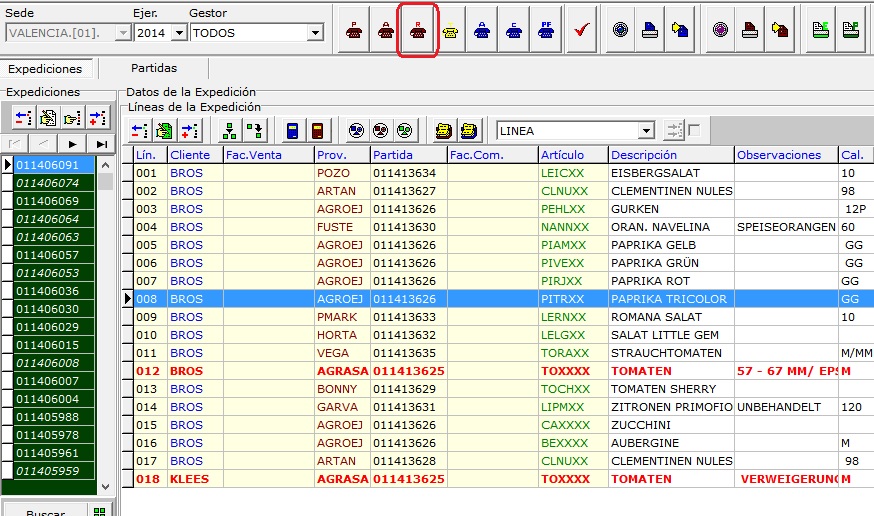
Task: Click the red checkmark toolbar icon
Action: tap(580, 30)
